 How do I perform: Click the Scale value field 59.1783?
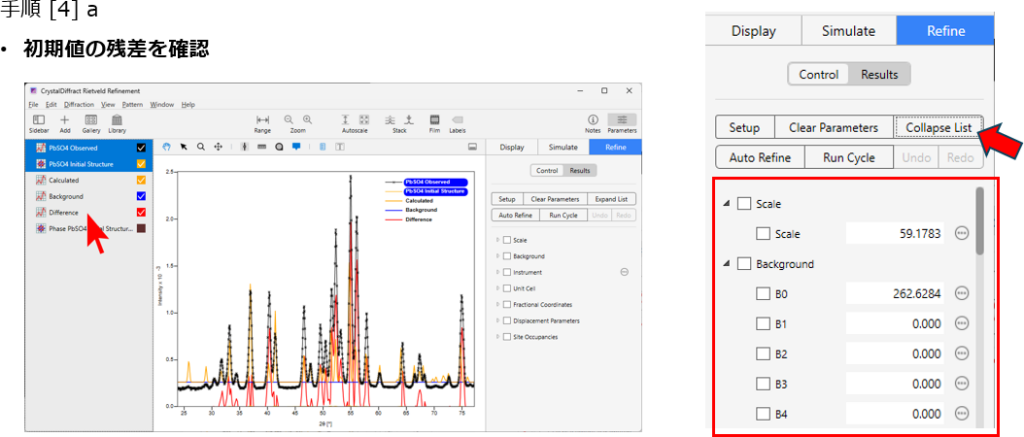tap(894, 233)
